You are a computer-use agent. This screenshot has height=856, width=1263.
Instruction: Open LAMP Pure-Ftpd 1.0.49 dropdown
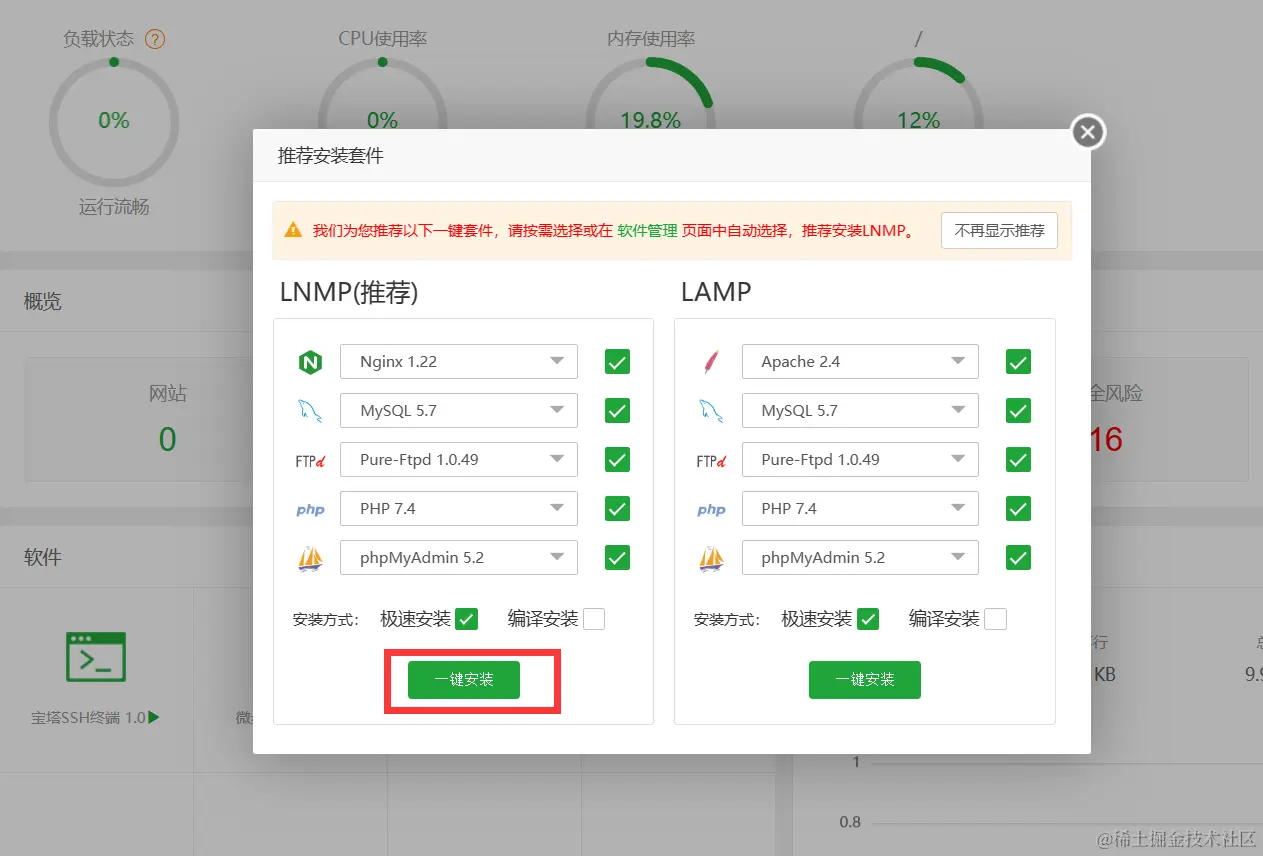tap(860, 460)
